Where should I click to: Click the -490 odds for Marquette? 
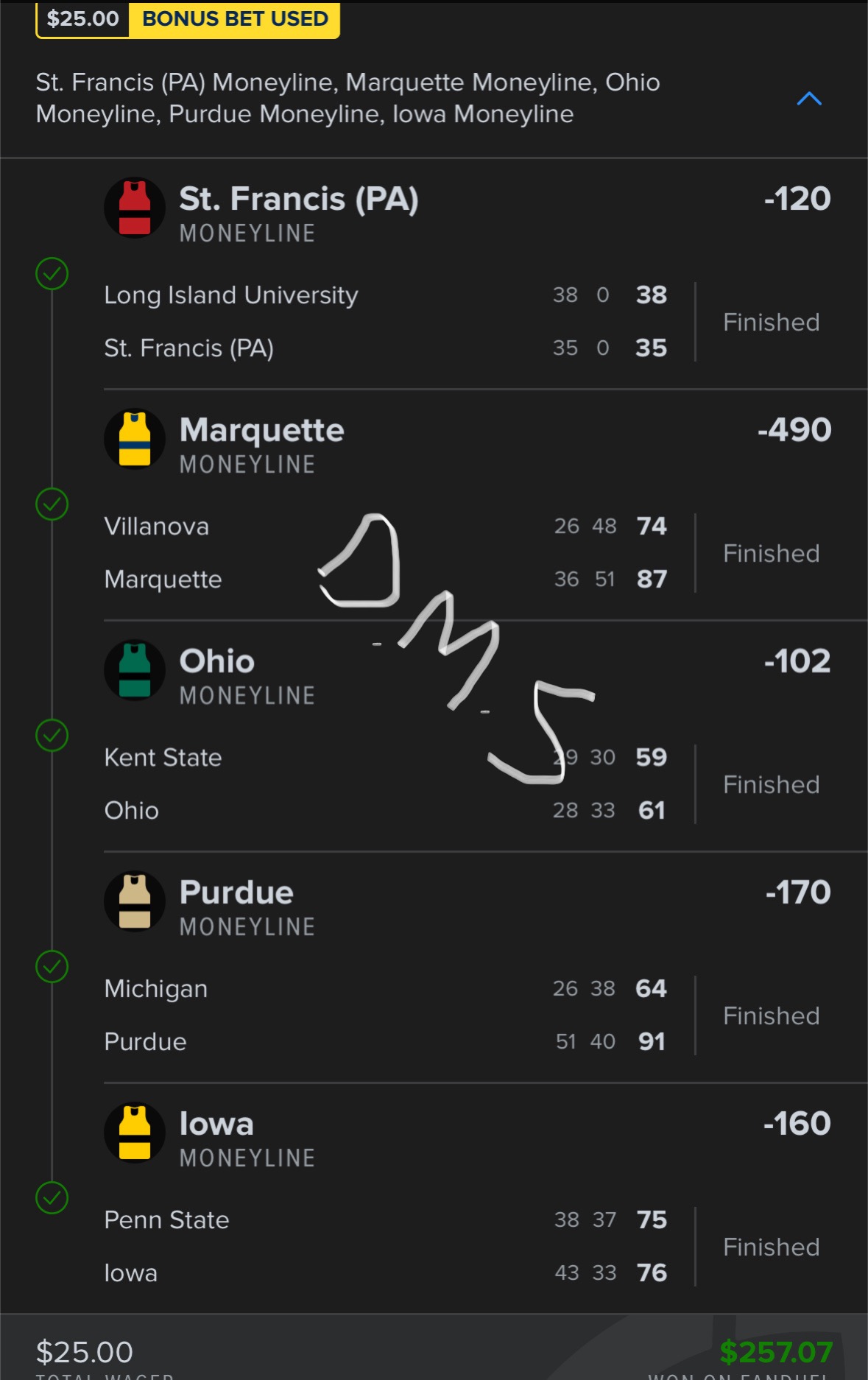pos(794,430)
